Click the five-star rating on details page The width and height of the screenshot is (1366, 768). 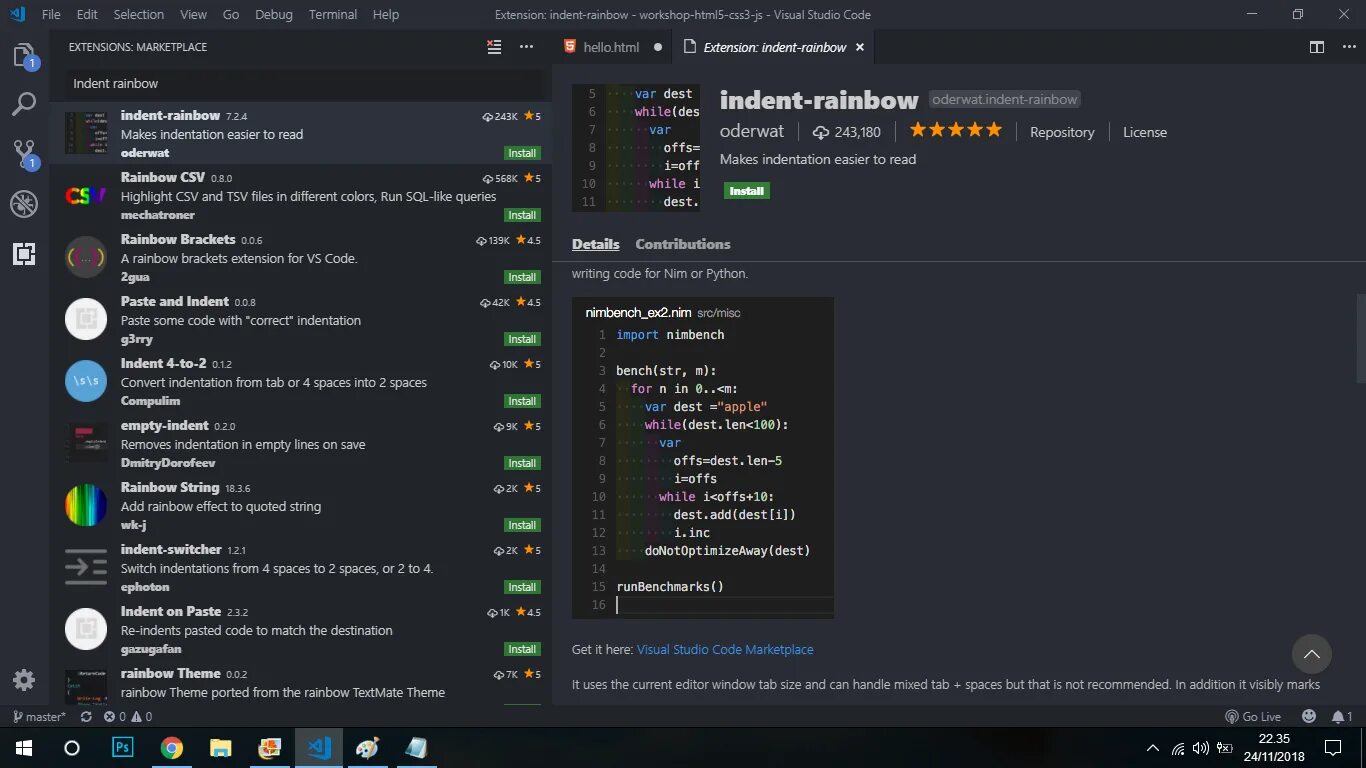pos(955,130)
